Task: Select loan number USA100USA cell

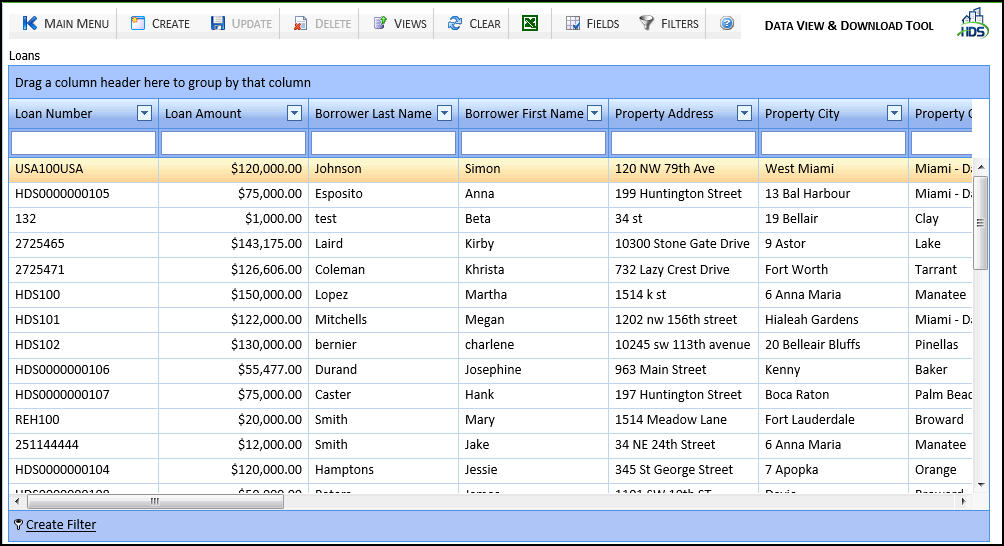Action: point(83,169)
